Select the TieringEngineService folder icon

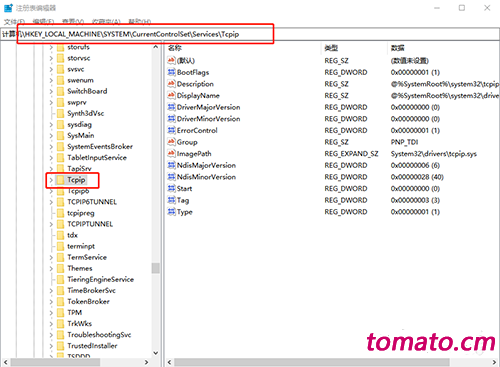[x=60, y=279]
